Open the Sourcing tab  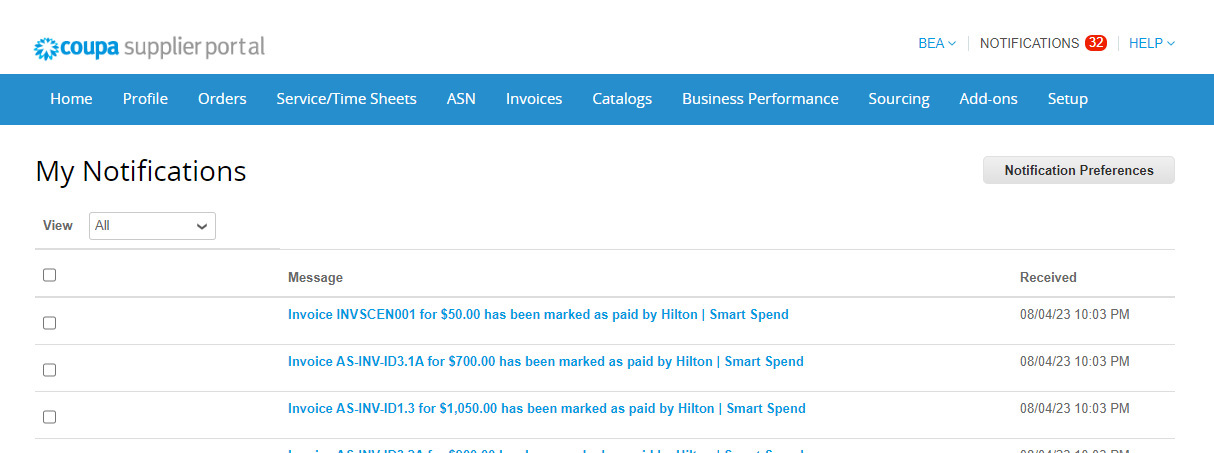click(x=898, y=99)
